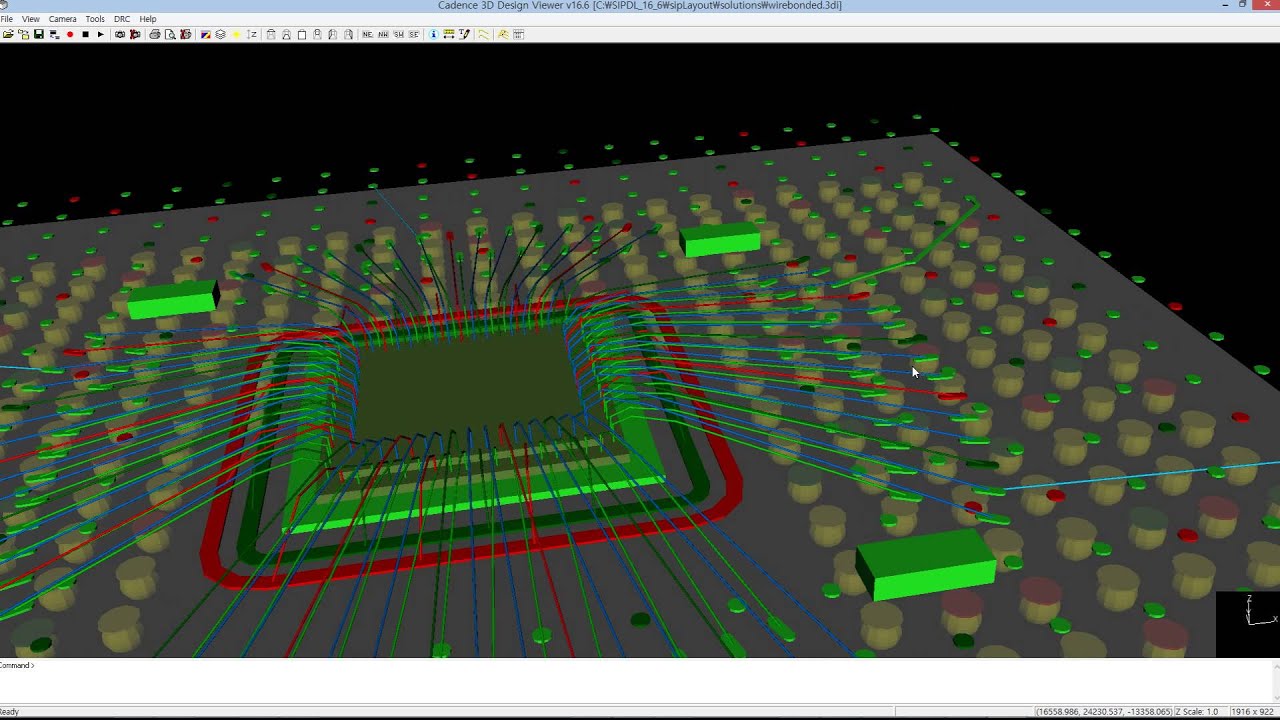Click the yellow icon left of the grid
This screenshot has height=720, width=1280.
[x=503, y=34]
